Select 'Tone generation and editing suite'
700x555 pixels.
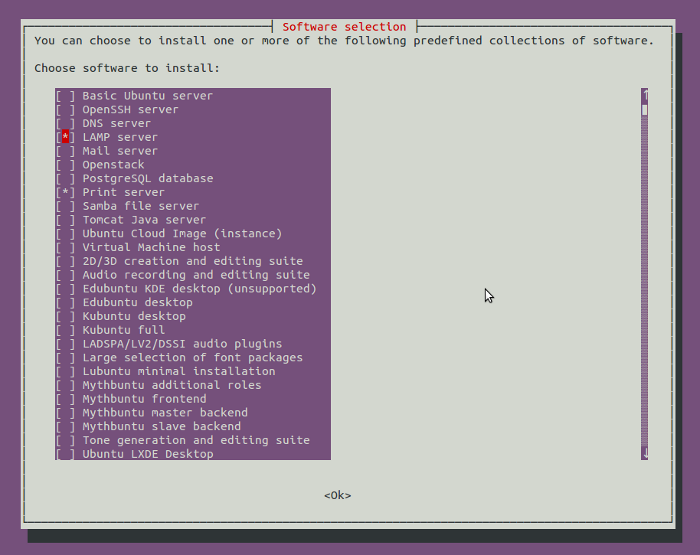coord(193,440)
